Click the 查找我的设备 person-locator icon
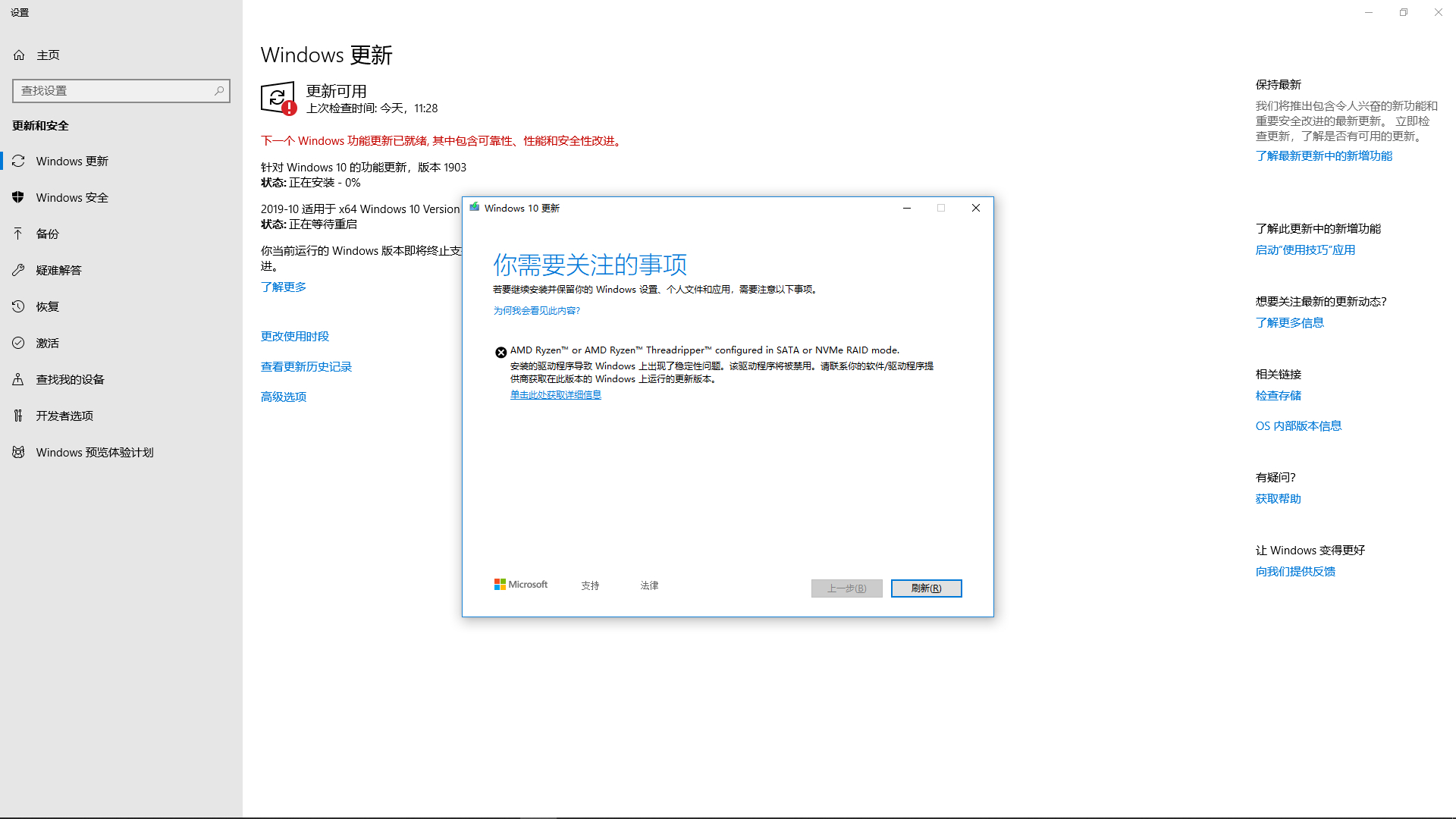 (x=19, y=380)
